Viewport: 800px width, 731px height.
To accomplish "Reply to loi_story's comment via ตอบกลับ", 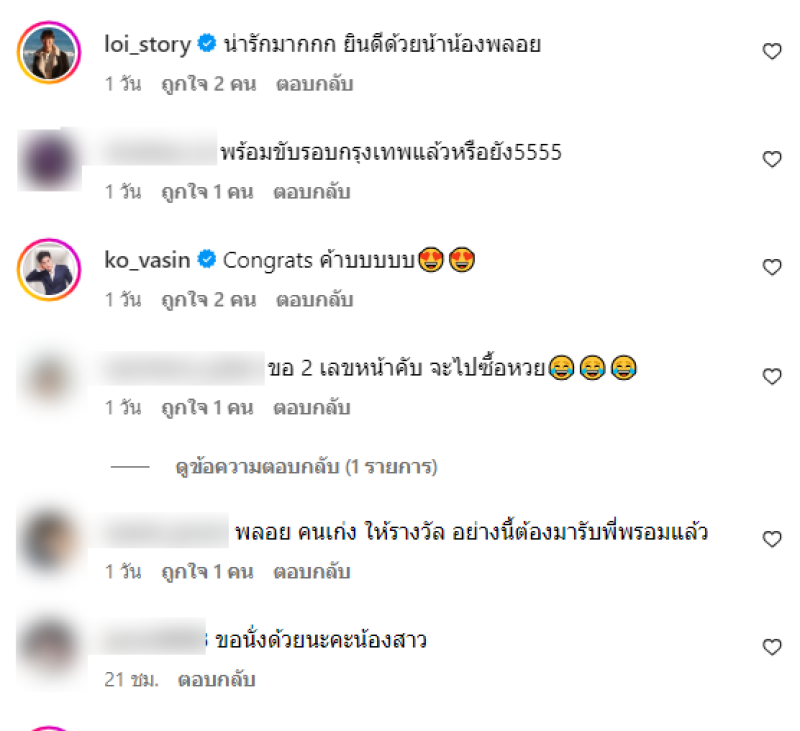I will pyautogui.click(x=315, y=84).
